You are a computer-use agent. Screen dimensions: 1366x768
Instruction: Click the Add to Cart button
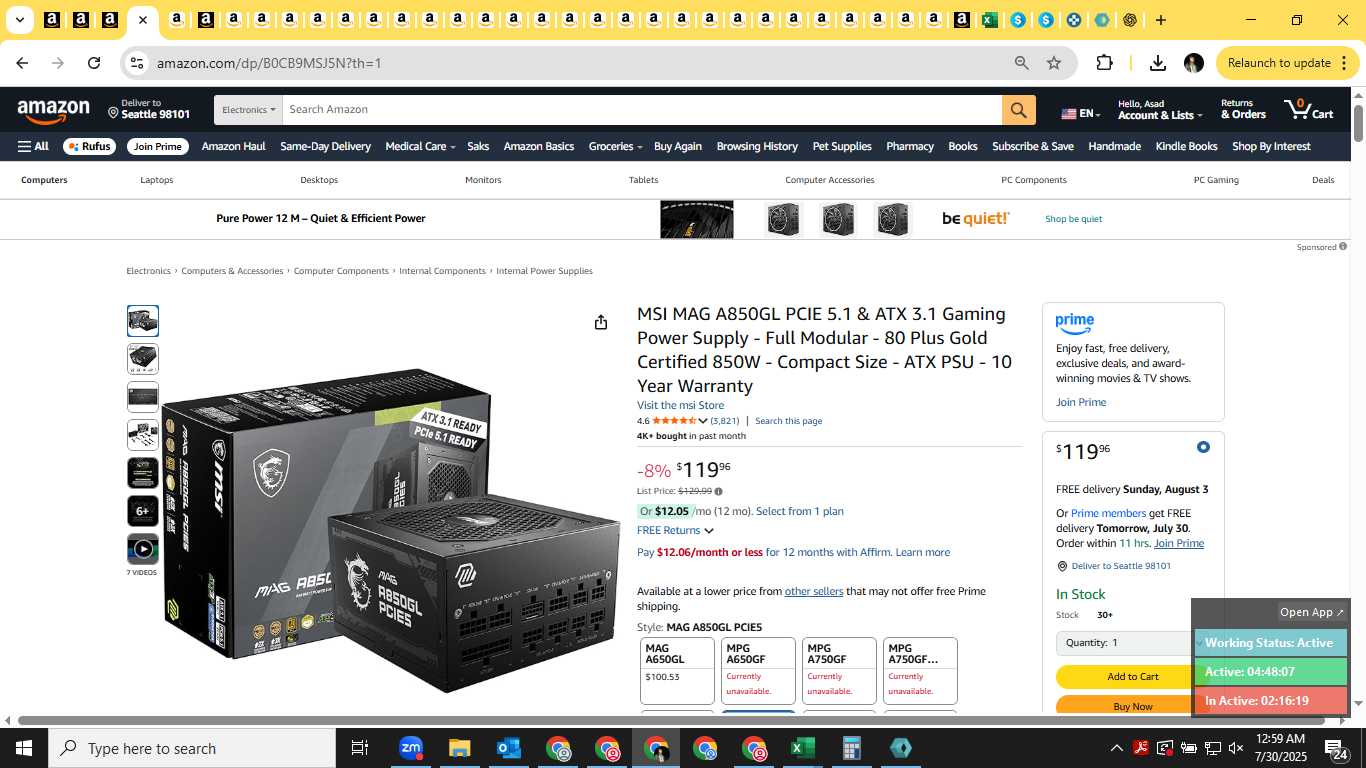coord(1133,677)
